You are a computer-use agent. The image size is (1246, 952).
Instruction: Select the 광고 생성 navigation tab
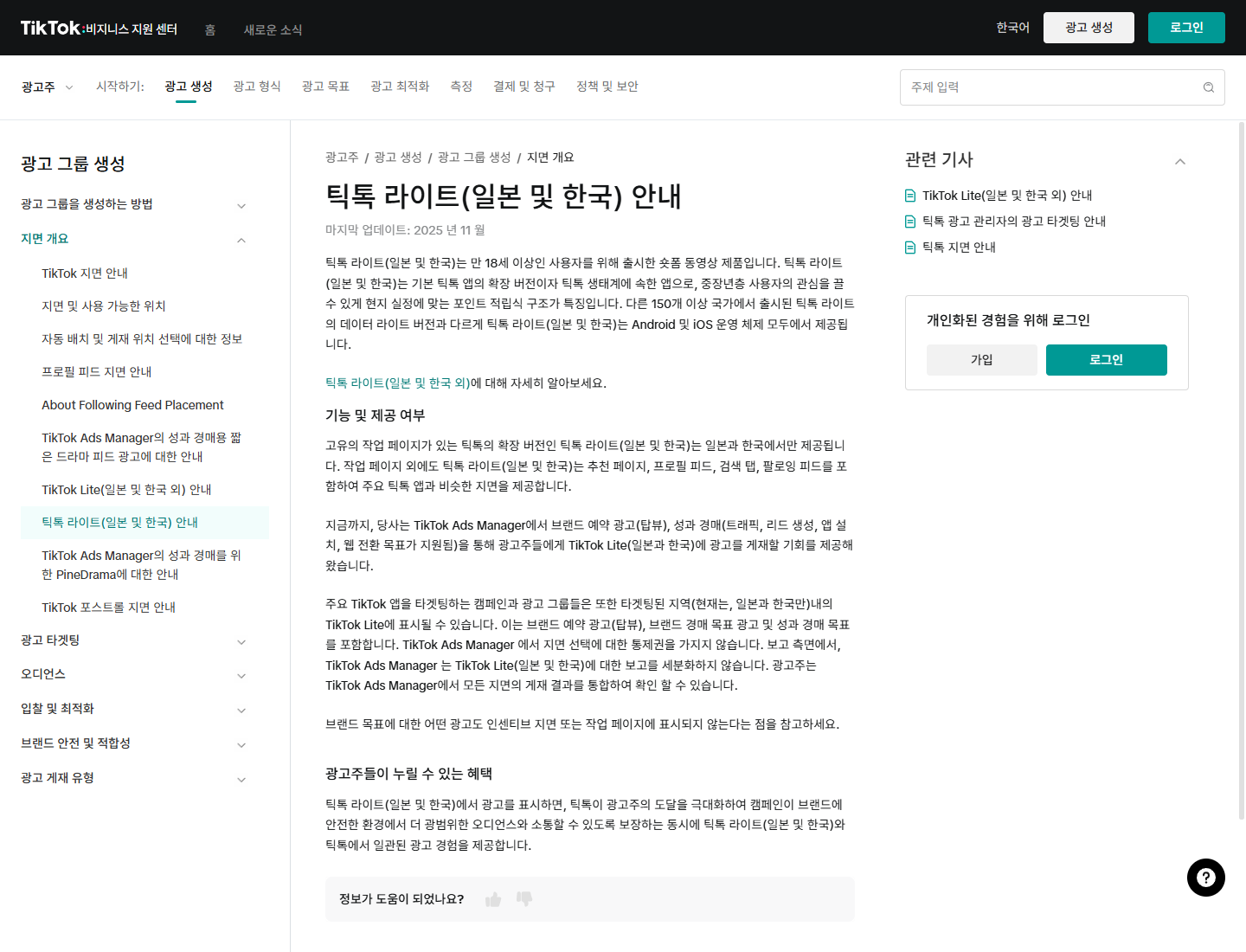[189, 87]
